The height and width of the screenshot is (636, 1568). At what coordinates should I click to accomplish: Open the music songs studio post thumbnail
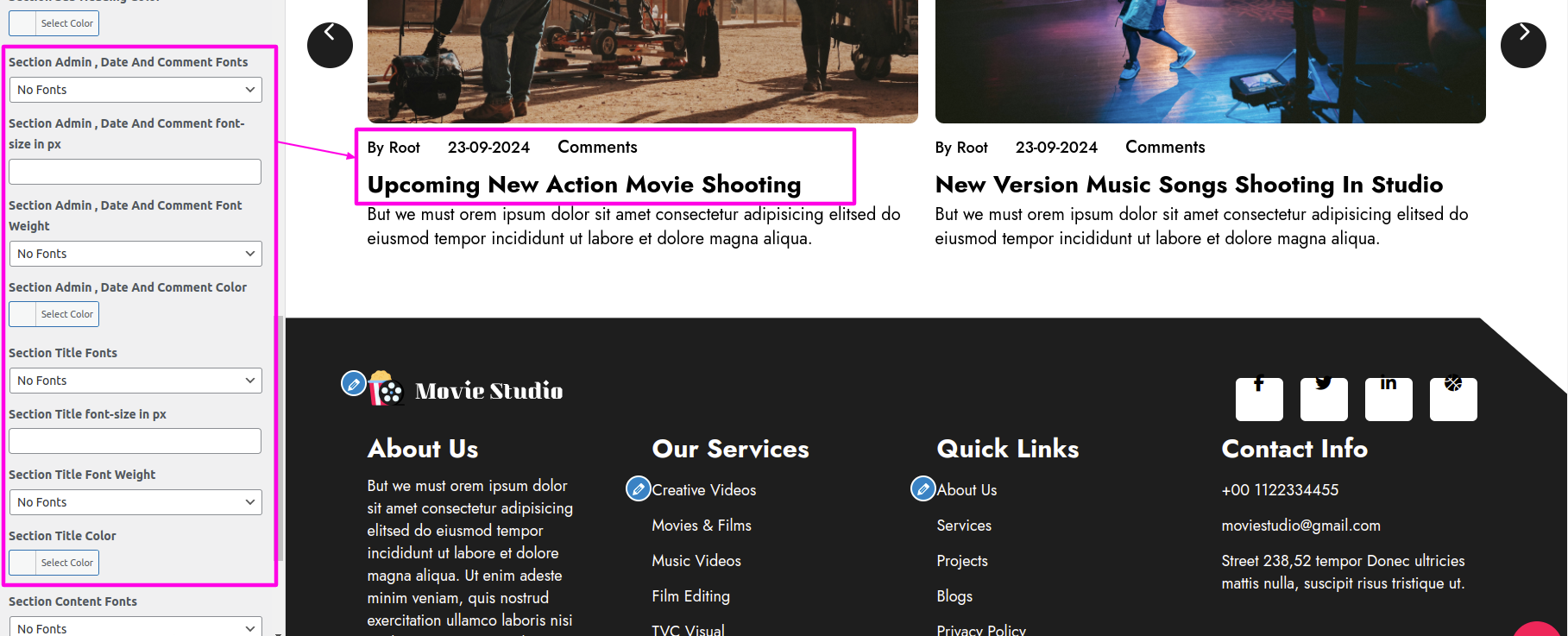point(1211,61)
